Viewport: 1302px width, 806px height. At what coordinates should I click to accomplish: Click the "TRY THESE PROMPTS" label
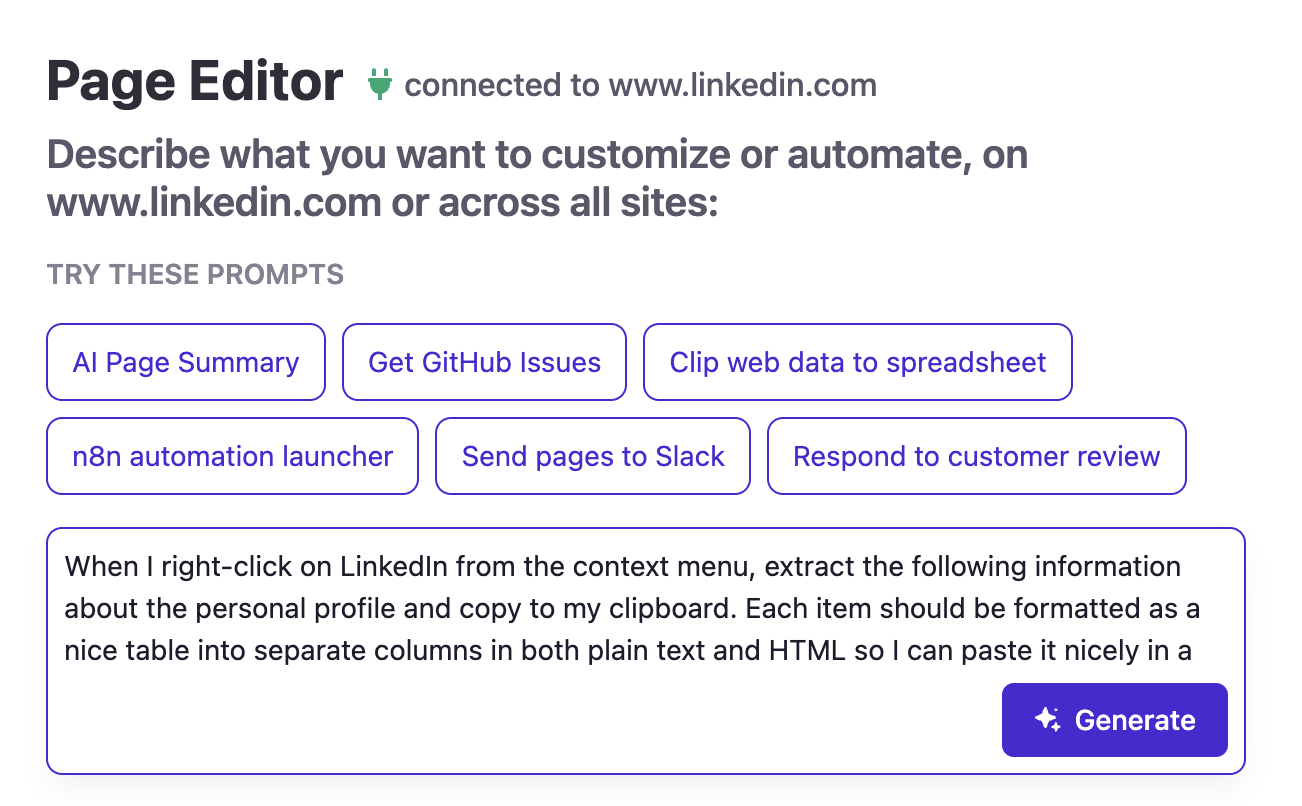click(x=195, y=274)
